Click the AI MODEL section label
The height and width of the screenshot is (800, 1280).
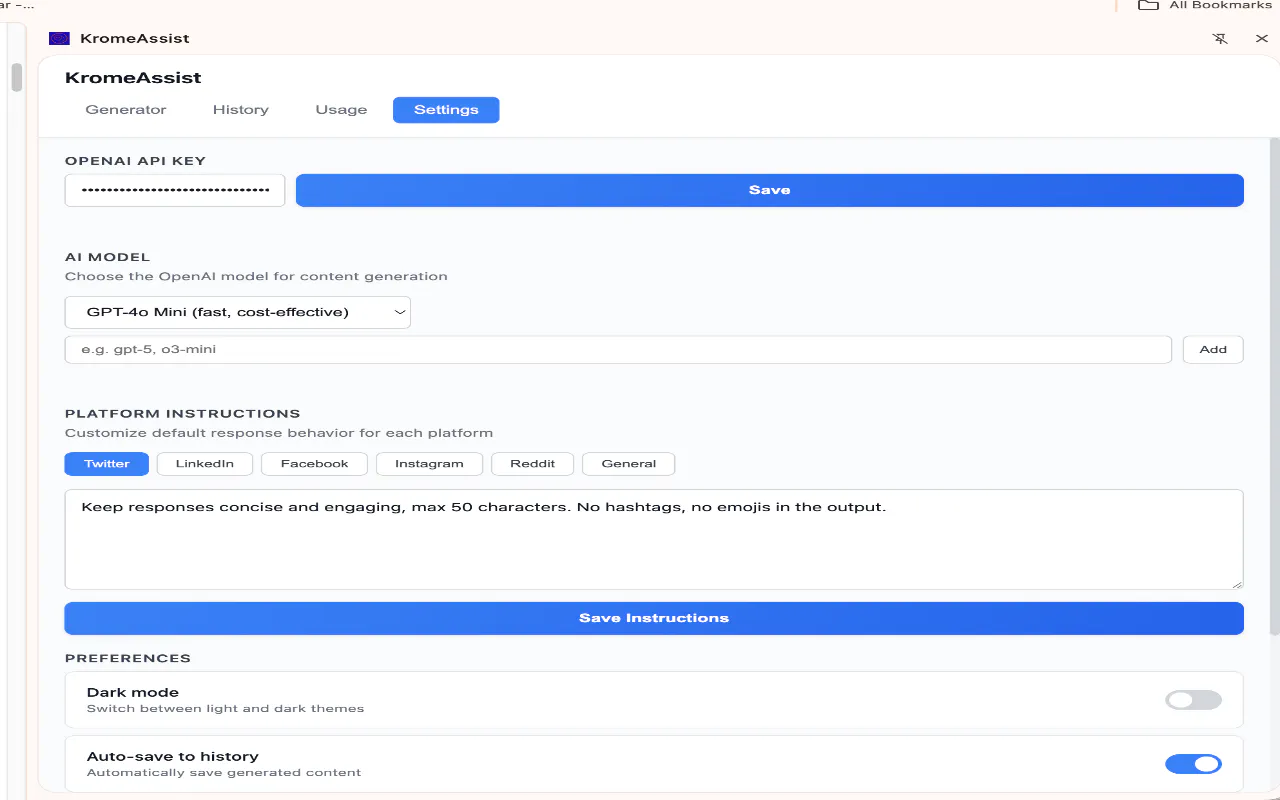coord(107,257)
